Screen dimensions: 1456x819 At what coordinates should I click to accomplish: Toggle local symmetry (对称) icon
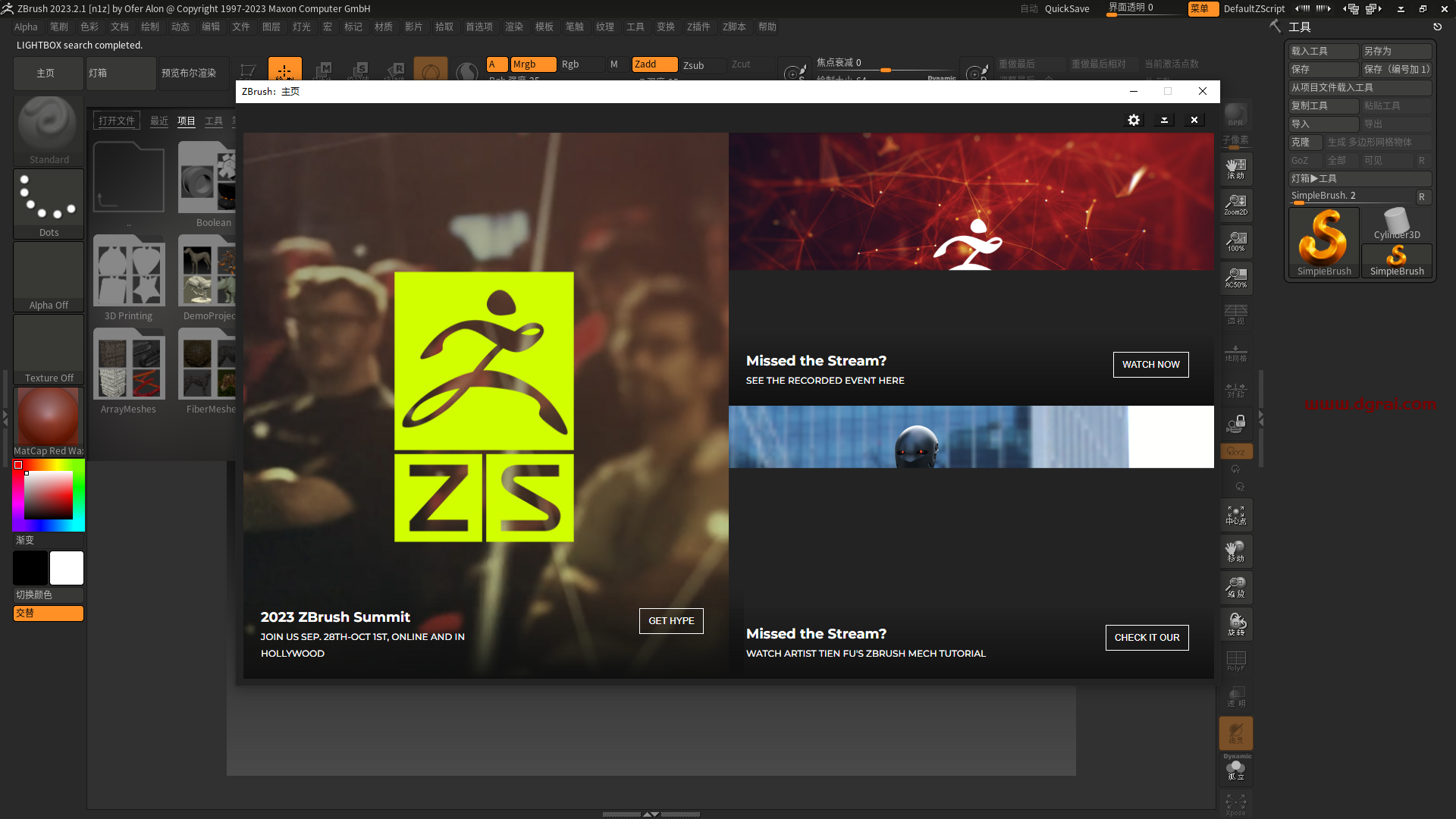[1235, 390]
